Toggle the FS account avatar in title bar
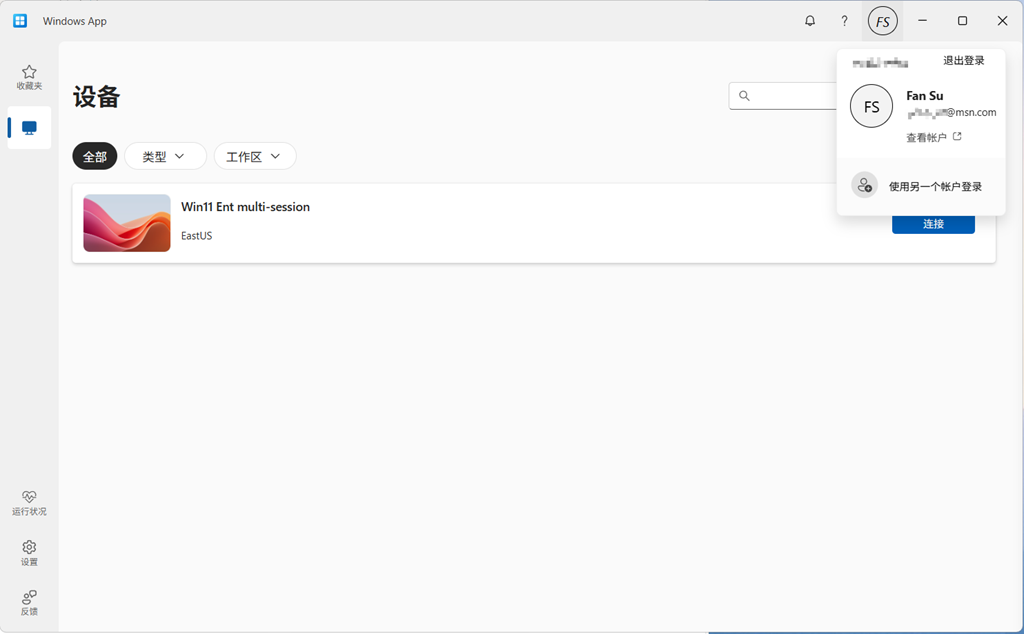Image resolution: width=1024 pixels, height=634 pixels. coord(882,21)
